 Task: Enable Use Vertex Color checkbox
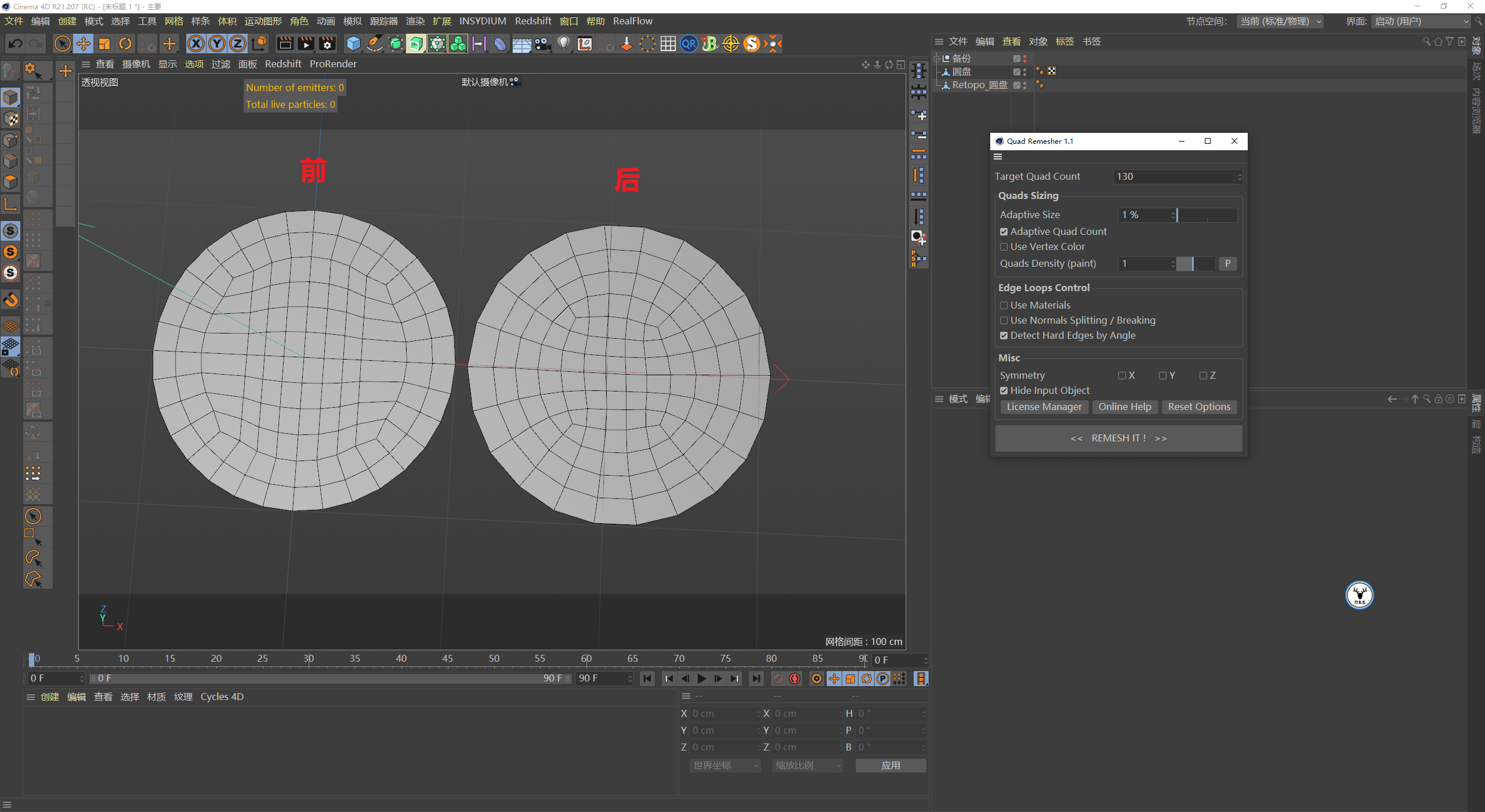click(1004, 246)
